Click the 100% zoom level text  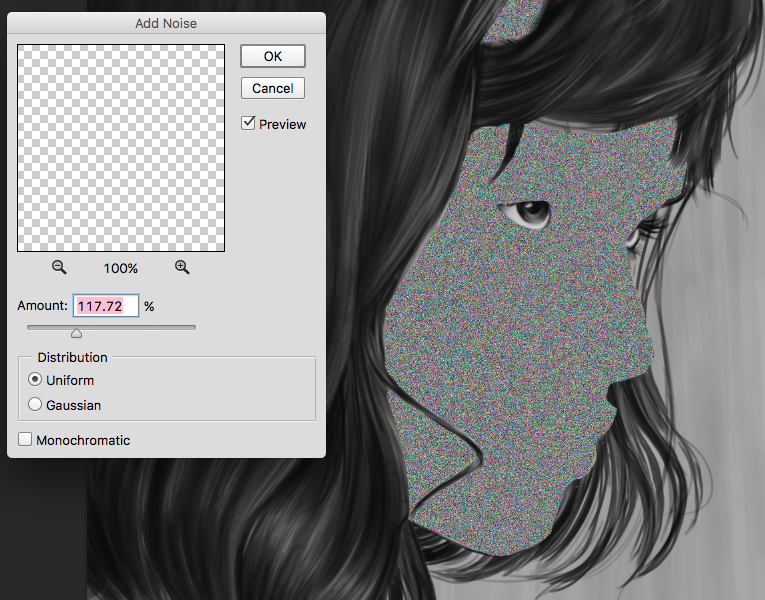[121, 268]
